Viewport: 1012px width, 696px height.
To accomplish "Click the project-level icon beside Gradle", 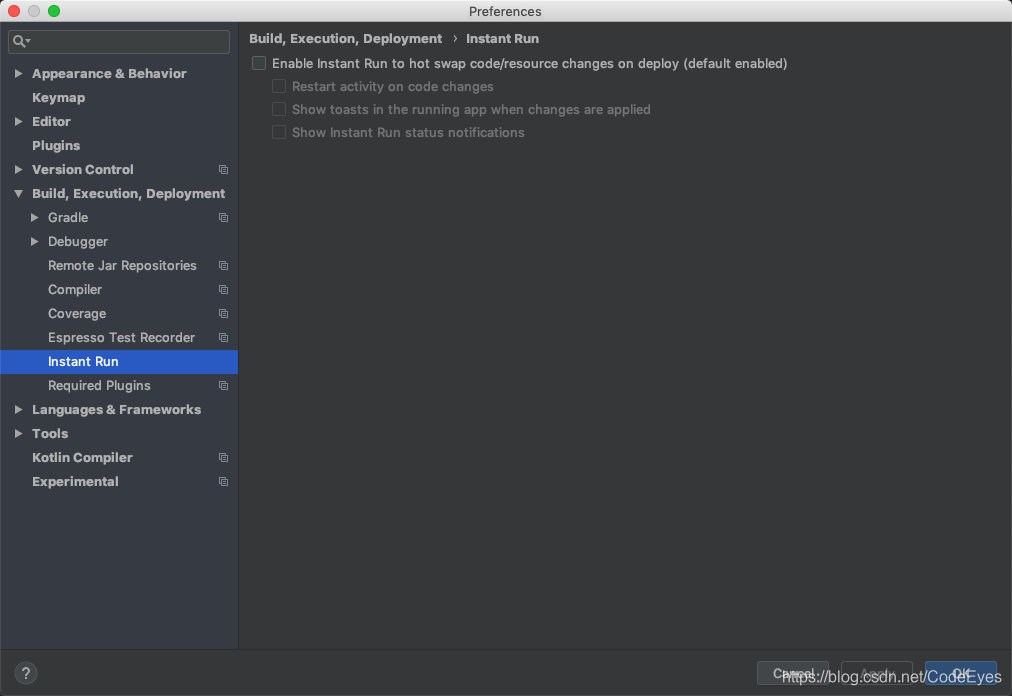I will click(223, 218).
